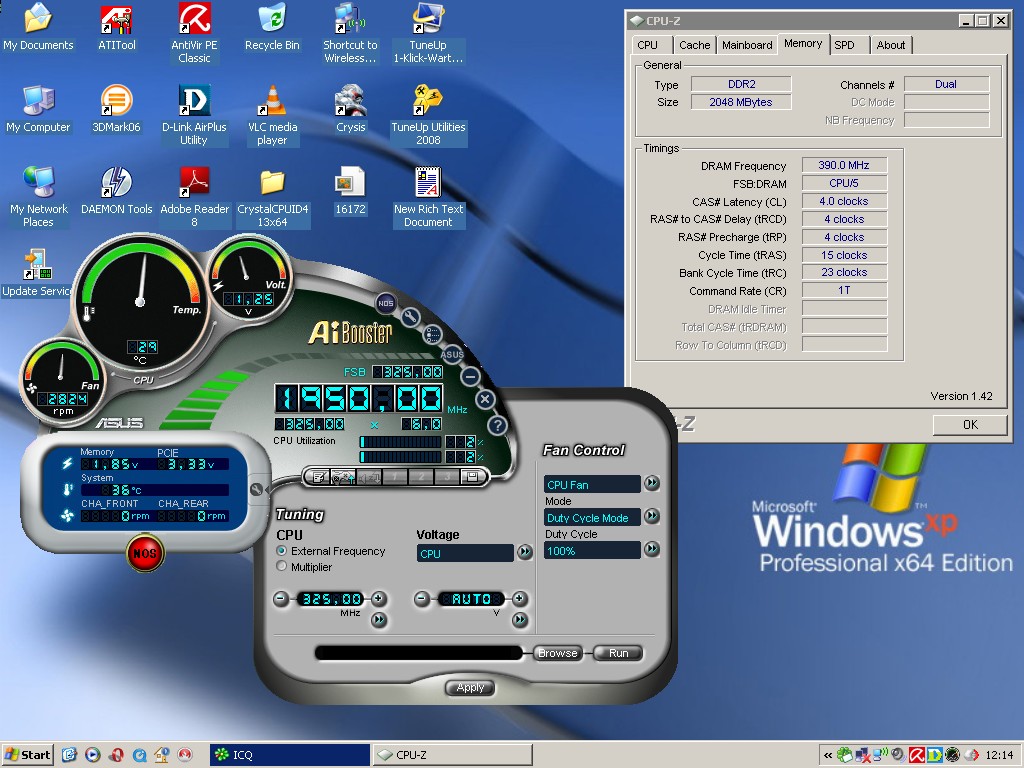Expand the Duty Cycle Mode selector arrow
The image size is (1024, 768).
652,516
